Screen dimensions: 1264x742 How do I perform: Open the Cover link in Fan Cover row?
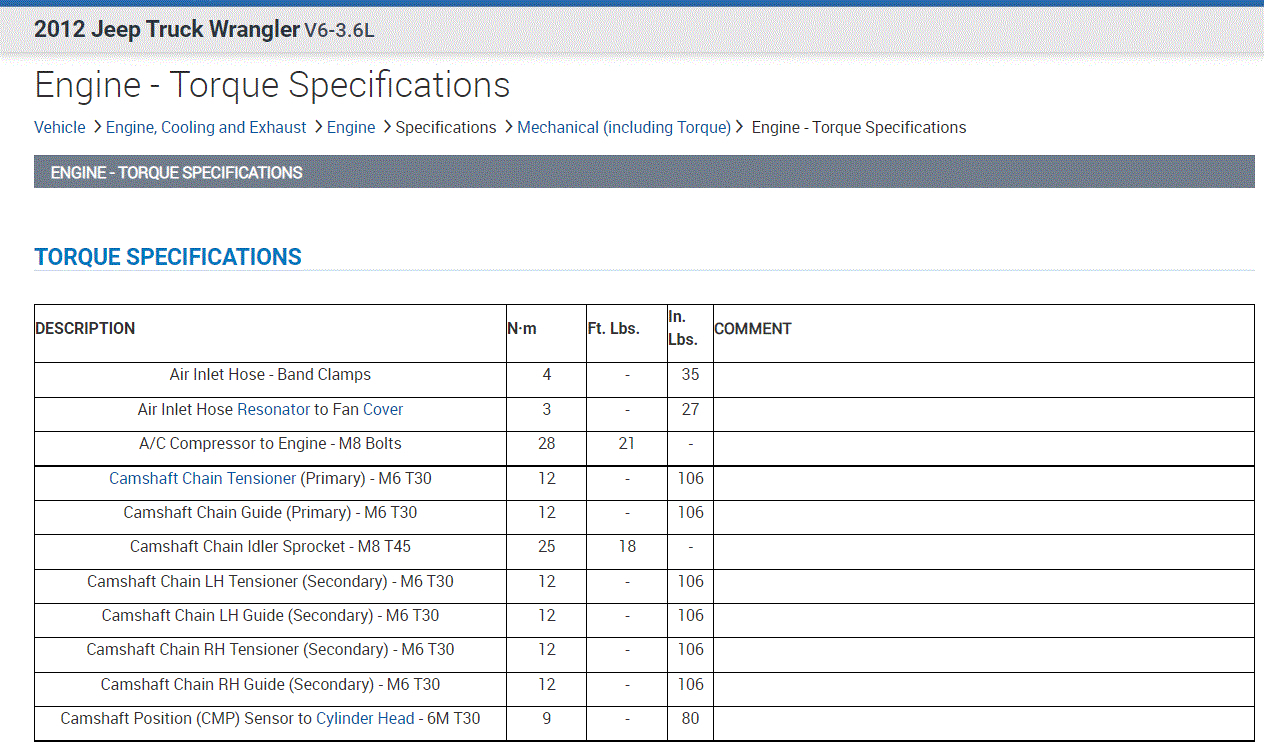(383, 409)
